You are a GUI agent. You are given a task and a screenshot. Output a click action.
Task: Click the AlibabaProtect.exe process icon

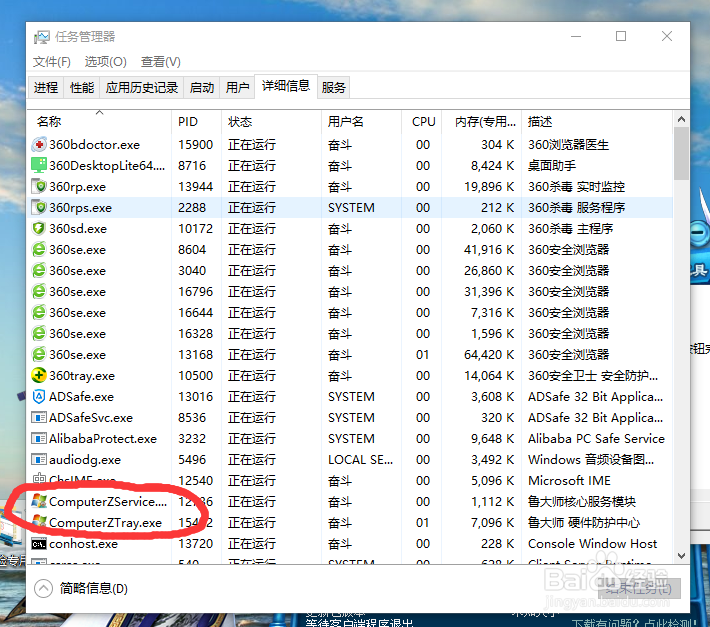point(39,439)
